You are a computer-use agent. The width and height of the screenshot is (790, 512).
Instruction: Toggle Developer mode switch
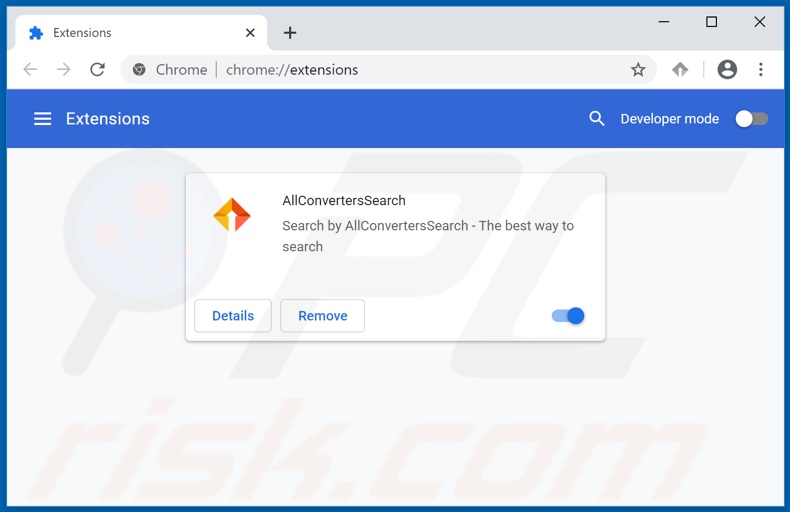(751, 119)
